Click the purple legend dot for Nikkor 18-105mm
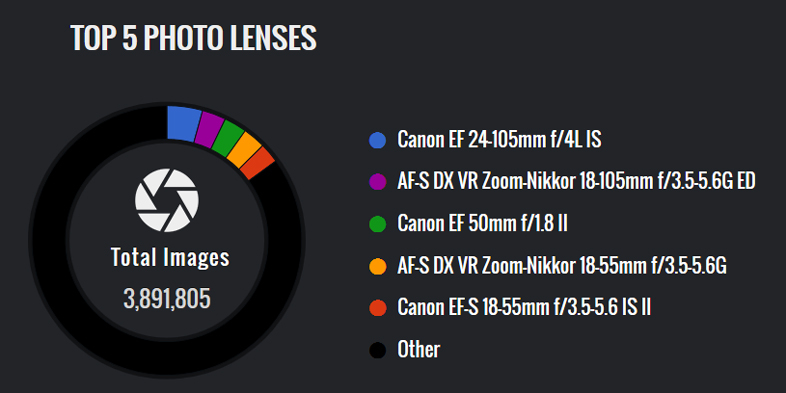This screenshot has height=393, width=786. 377,182
